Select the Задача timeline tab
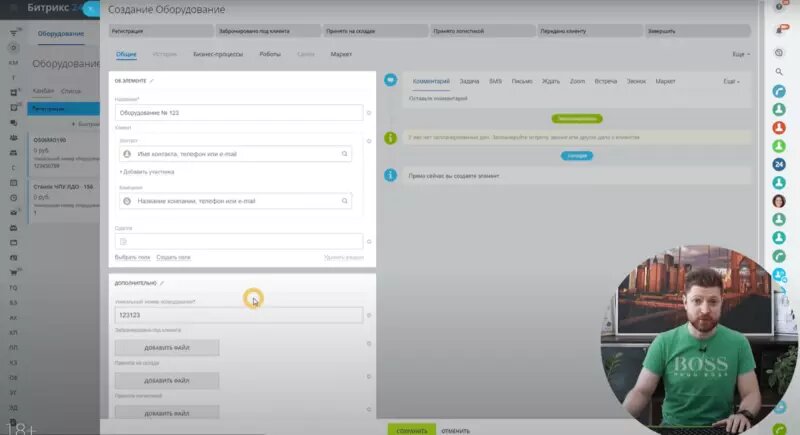This screenshot has height=435, width=800. tap(469, 82)
